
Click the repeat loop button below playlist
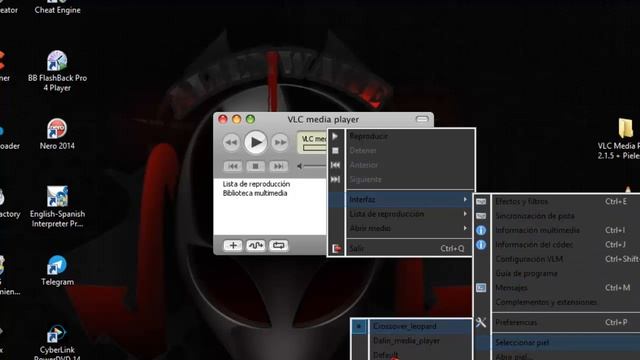tap(279, 245)
